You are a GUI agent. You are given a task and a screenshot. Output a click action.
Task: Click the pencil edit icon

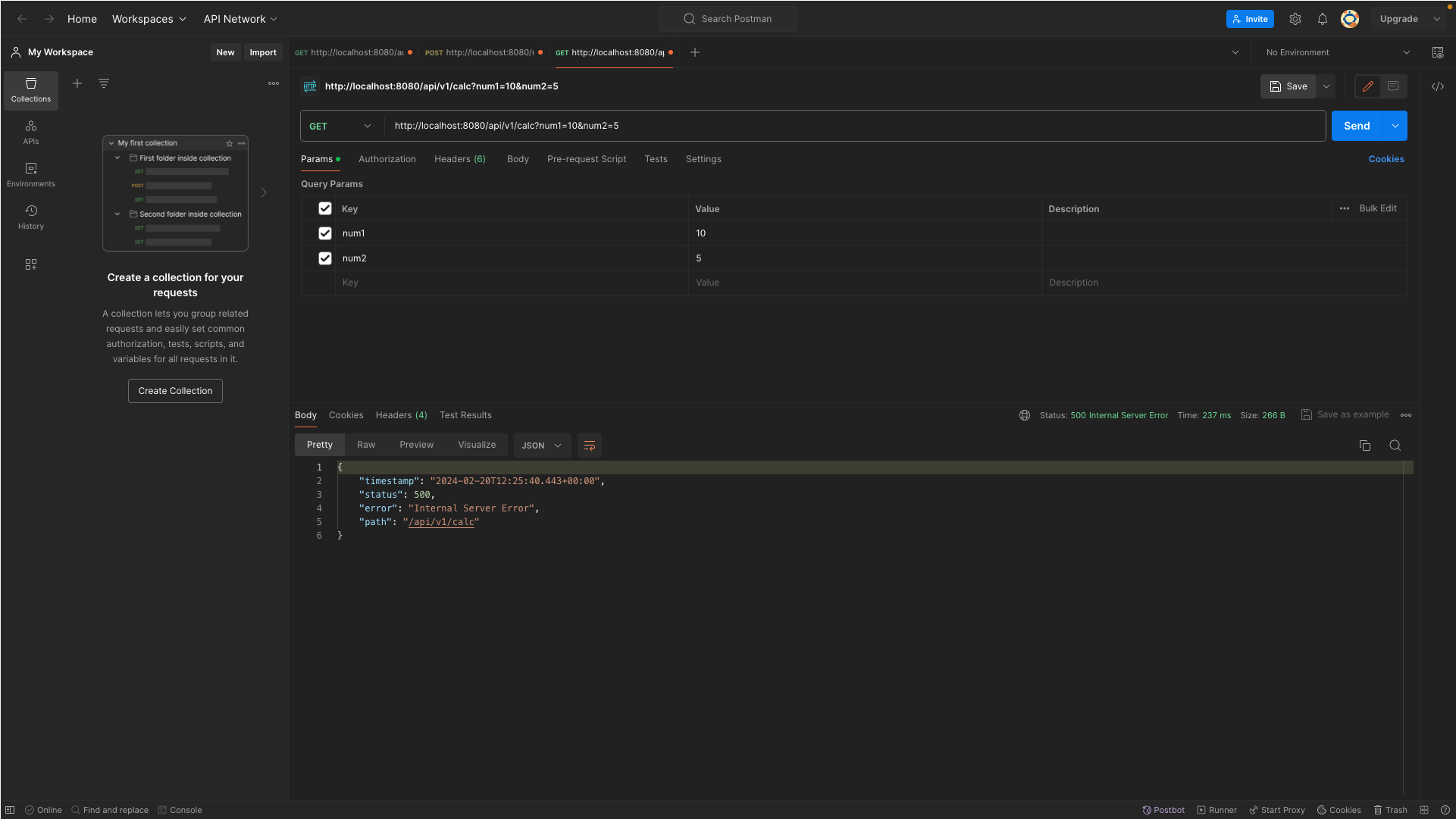(1368, 86)
